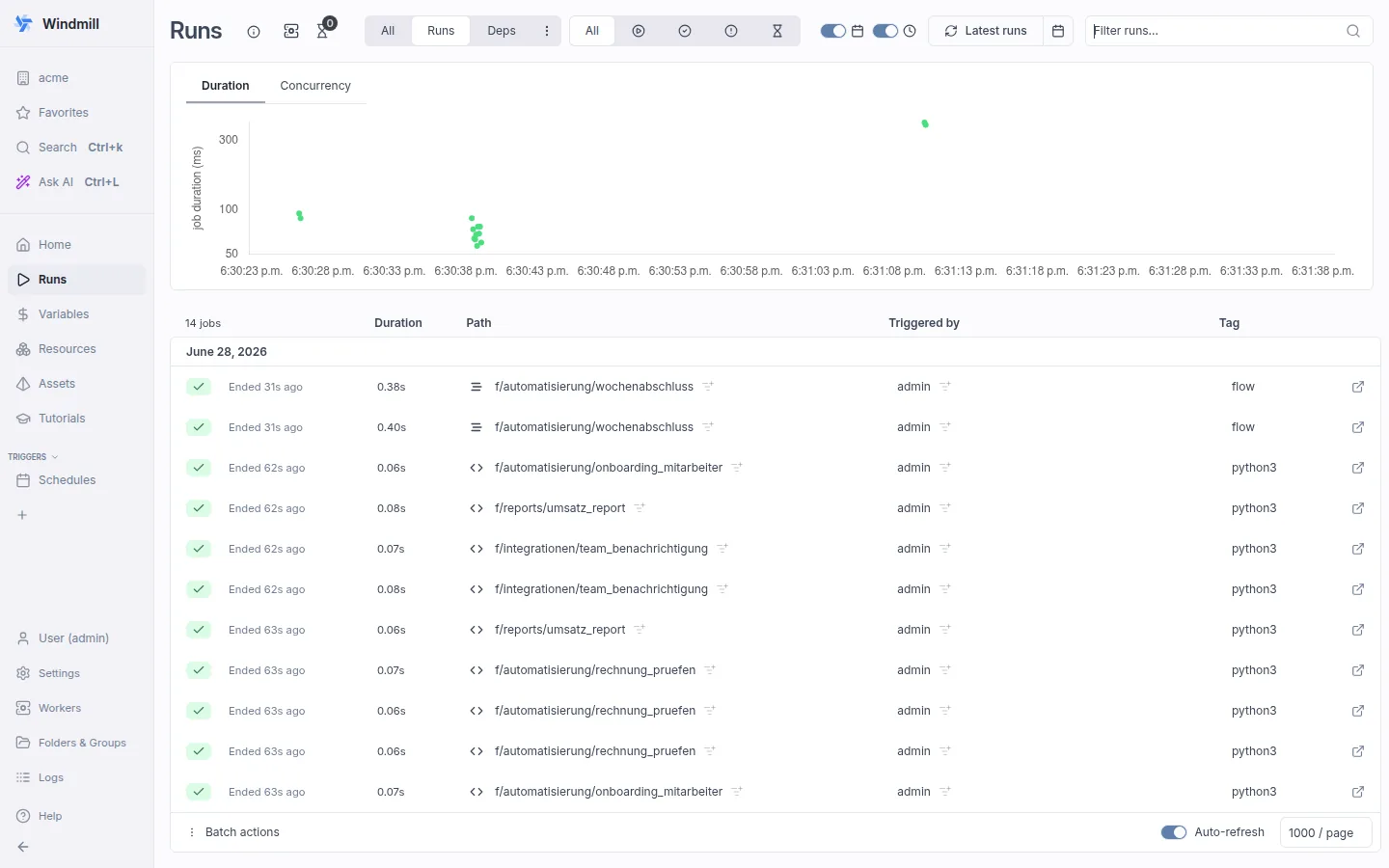Click the highest green point in duration chart

(925, 123)
